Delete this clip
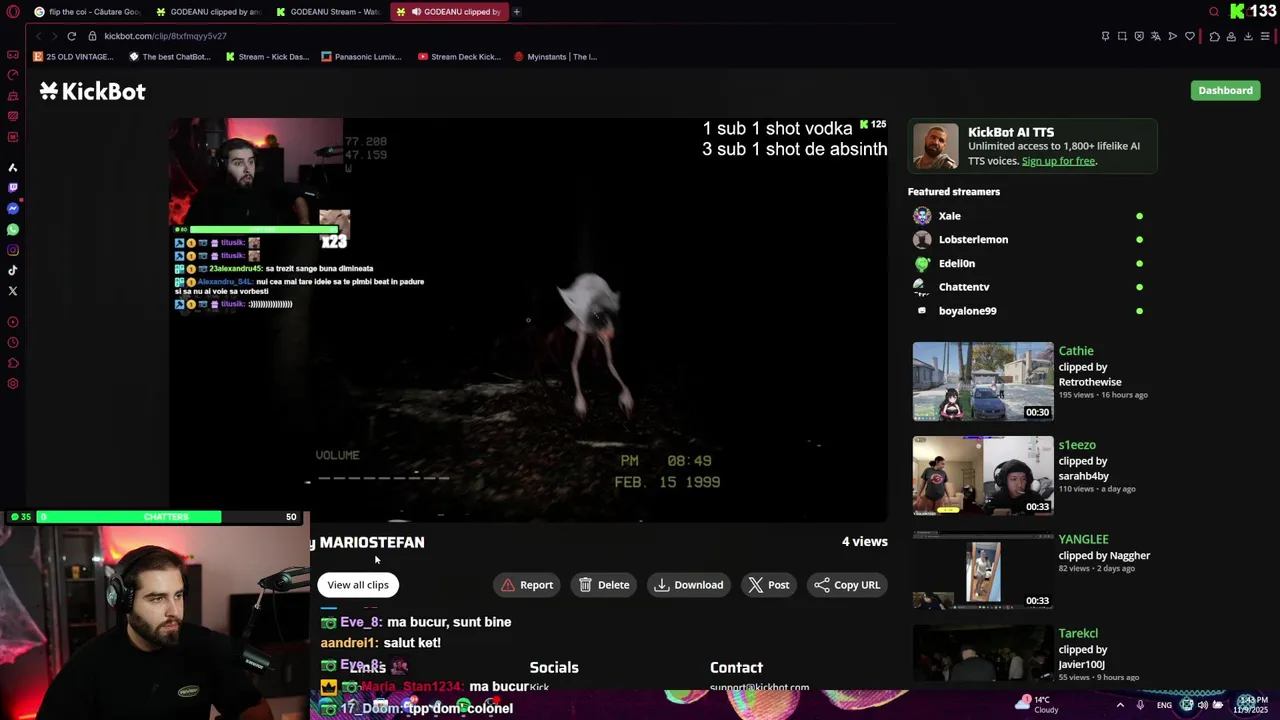 point(604,585)
